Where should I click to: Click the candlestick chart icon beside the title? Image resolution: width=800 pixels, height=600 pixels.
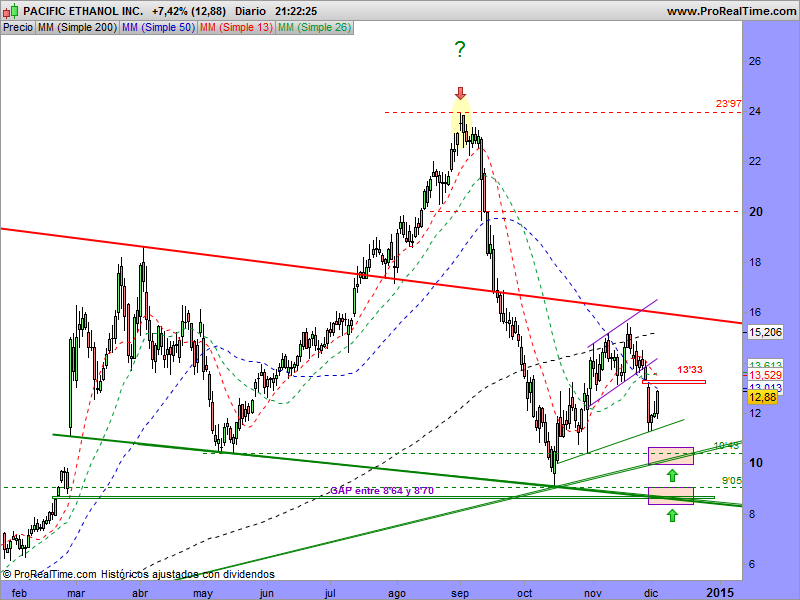click(11, 11)
